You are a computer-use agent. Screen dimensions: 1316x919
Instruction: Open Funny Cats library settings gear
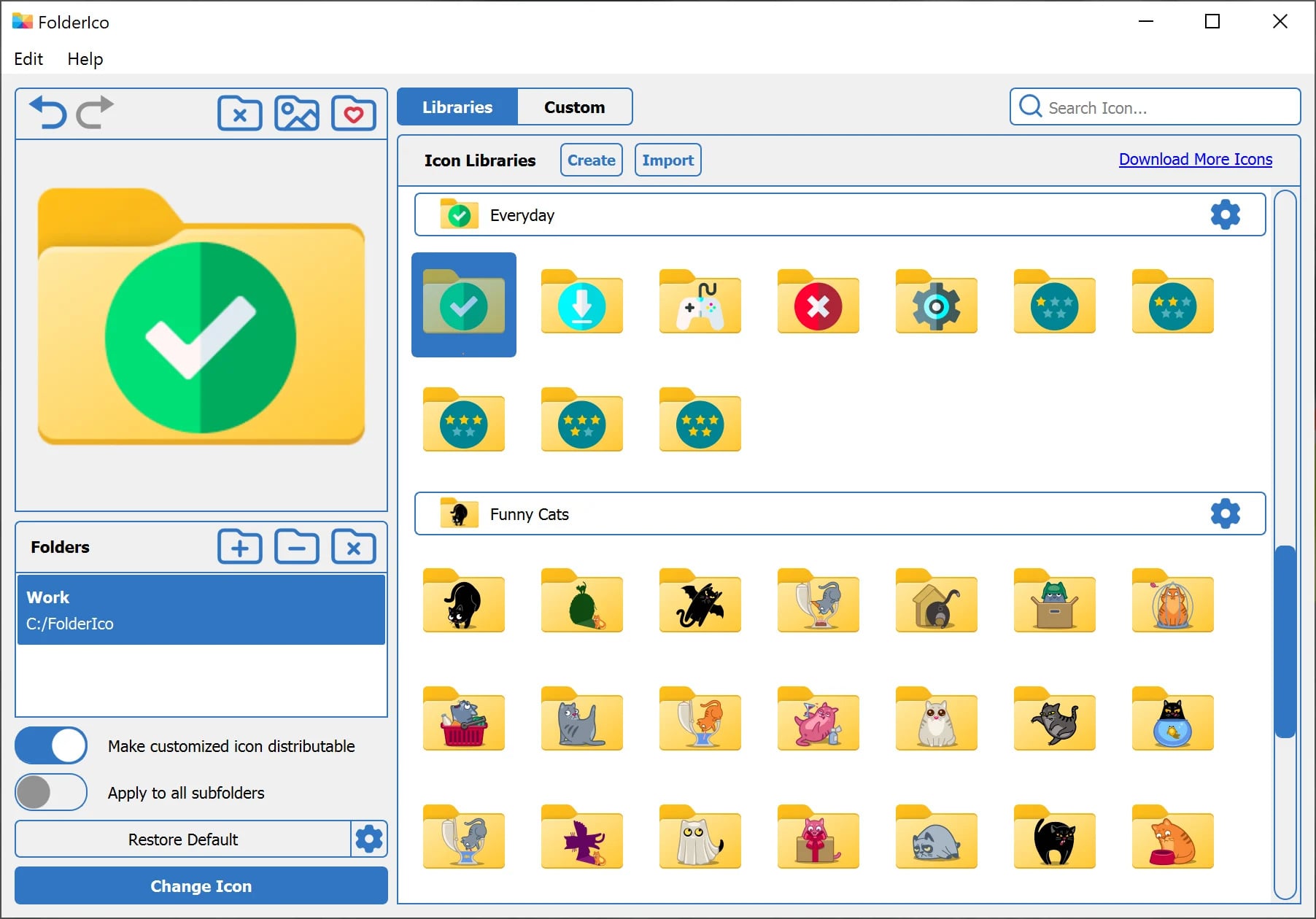click(x=1225, y=513)
